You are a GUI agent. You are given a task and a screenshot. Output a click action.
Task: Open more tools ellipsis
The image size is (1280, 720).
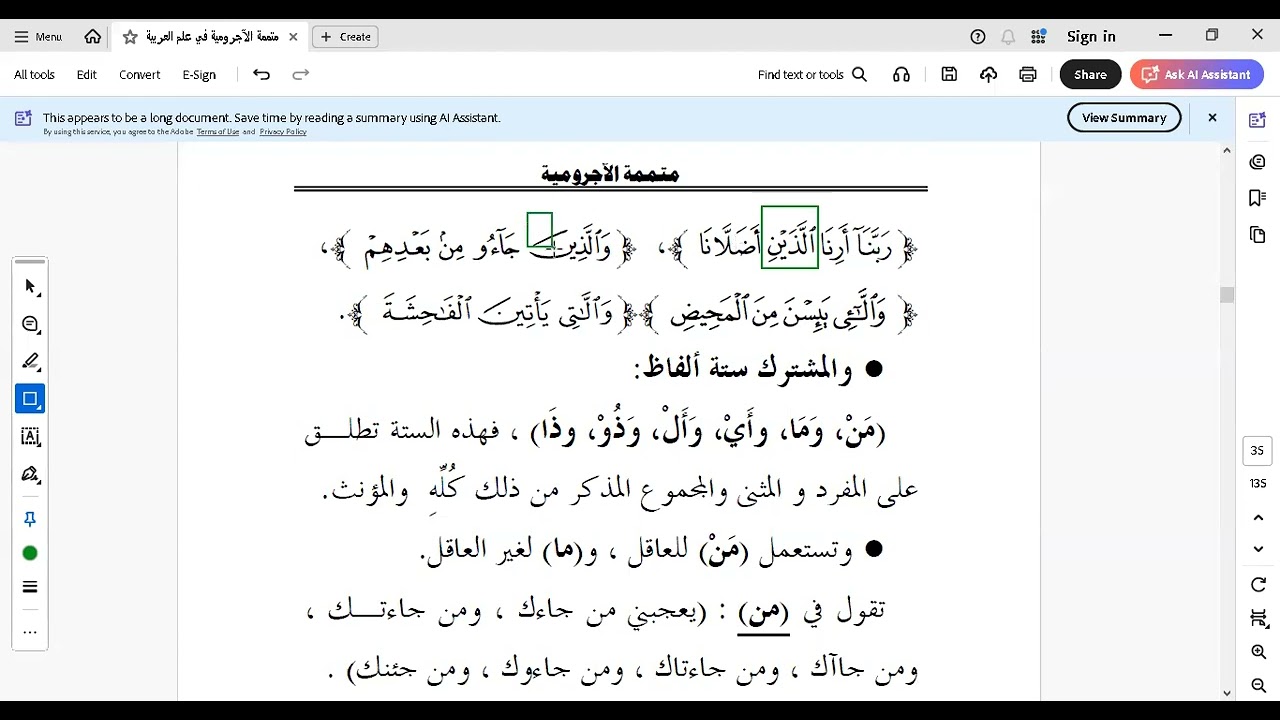[30, 632]
